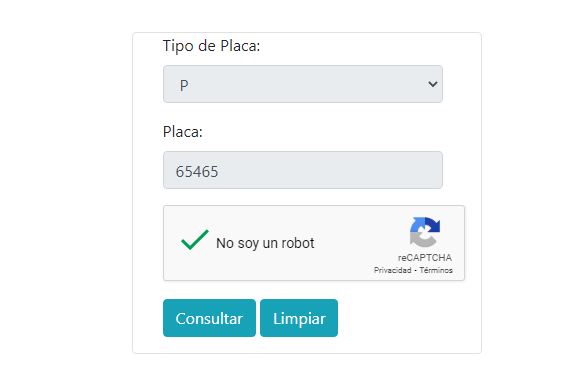Click the 65465 text in Placa field
The width and height of the screenshot is (587, 367).
(x=197, y=172)
